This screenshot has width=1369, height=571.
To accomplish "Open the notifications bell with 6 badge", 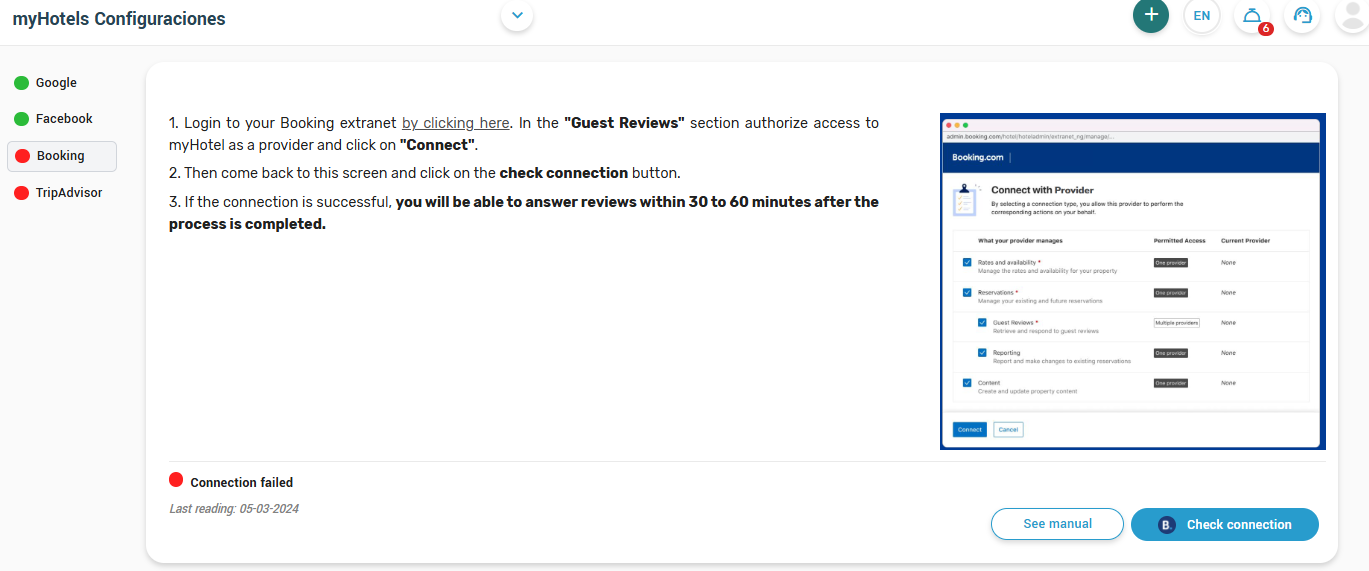I will pos(1252,16).
